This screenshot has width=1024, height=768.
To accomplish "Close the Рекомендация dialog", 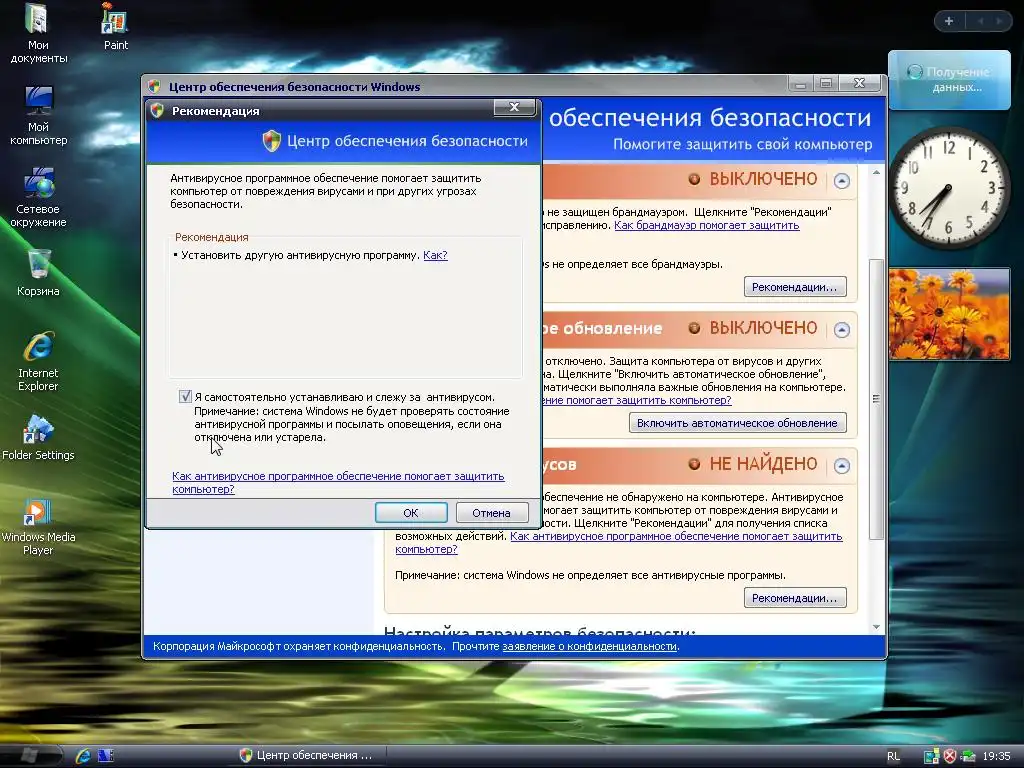I will pos(514,107).
